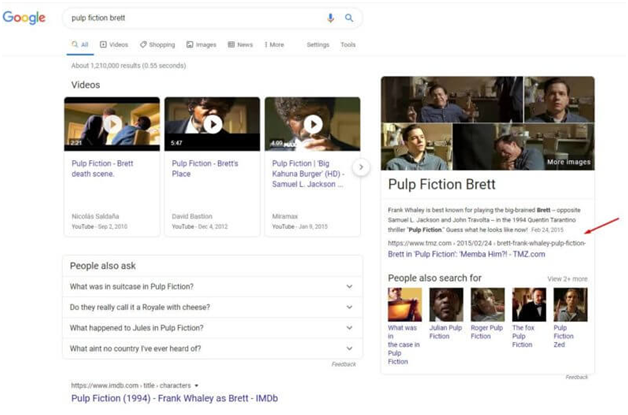Click the 'David Bastion' uploader name
The height and width of the screenshot is (415, 628).
[192, 216]
